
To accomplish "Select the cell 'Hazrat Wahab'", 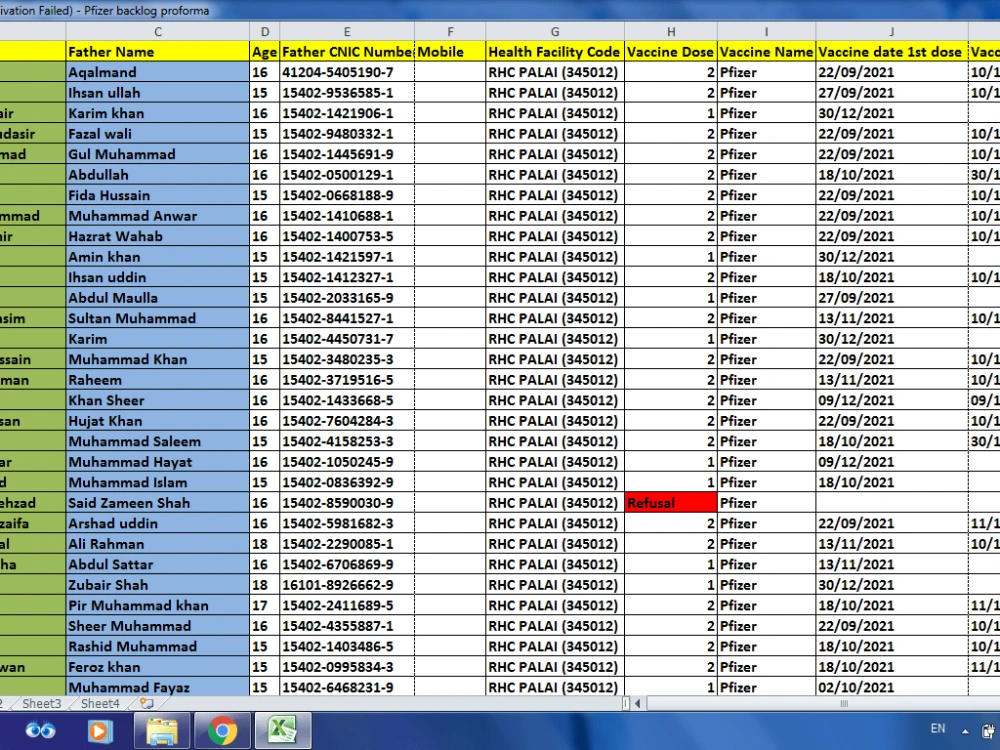I will coord(158,236).
